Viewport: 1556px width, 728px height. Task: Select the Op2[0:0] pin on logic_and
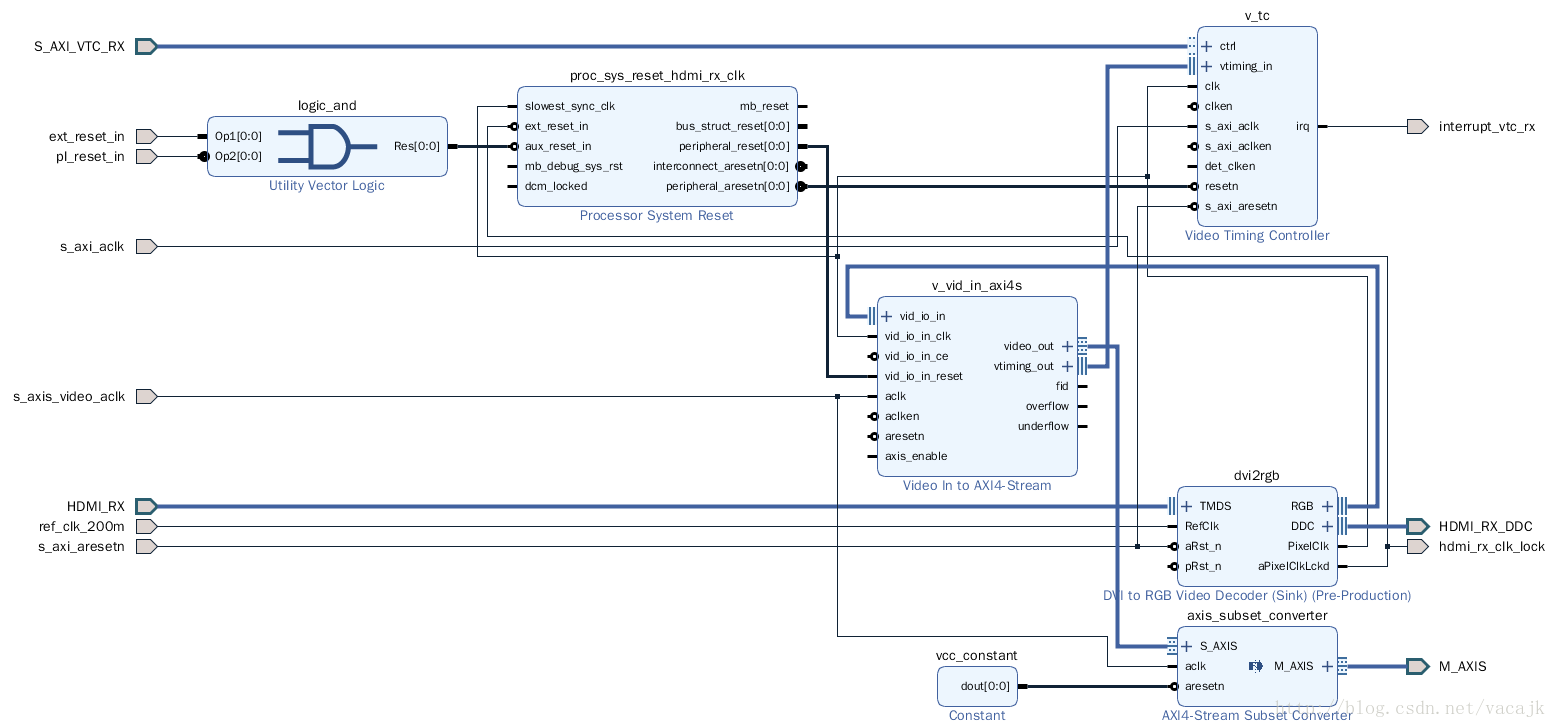tap(238, 156)
